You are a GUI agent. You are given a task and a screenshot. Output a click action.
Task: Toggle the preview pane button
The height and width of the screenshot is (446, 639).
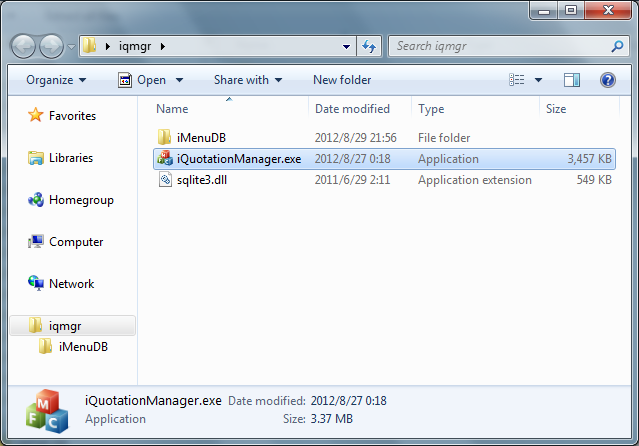click(x=572, y=80)
